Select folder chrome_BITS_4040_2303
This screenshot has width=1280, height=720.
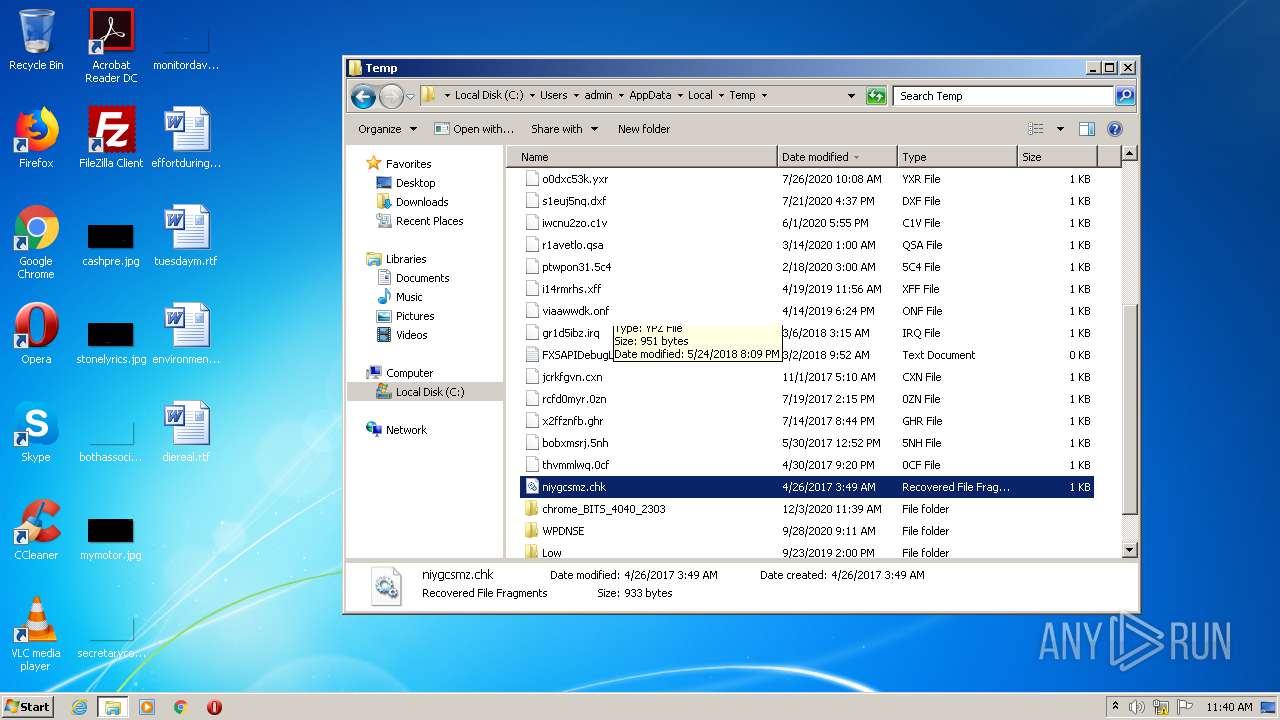coord(603,509)
